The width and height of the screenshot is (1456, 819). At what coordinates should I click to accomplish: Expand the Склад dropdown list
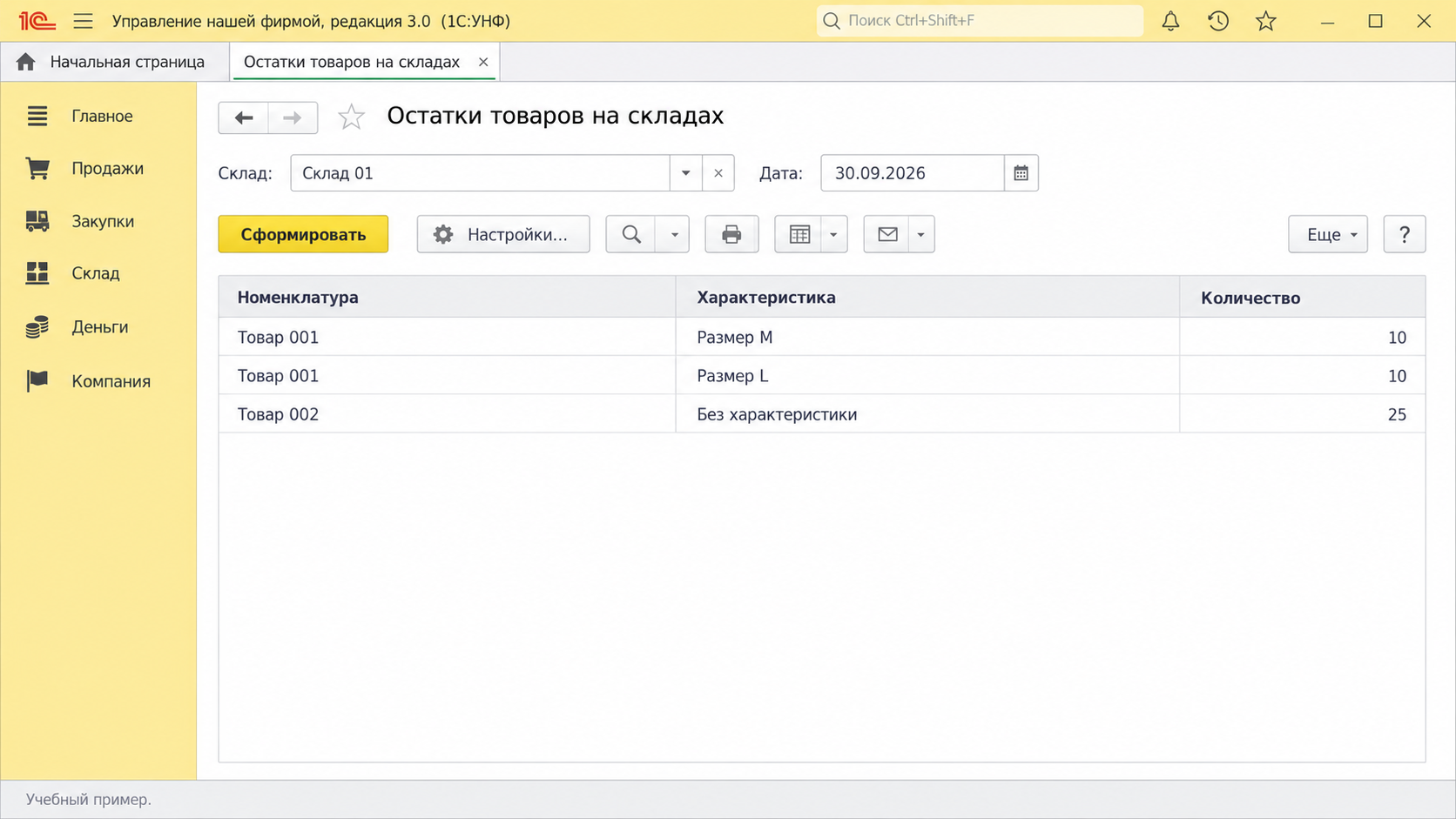click(x=685, y=173)
